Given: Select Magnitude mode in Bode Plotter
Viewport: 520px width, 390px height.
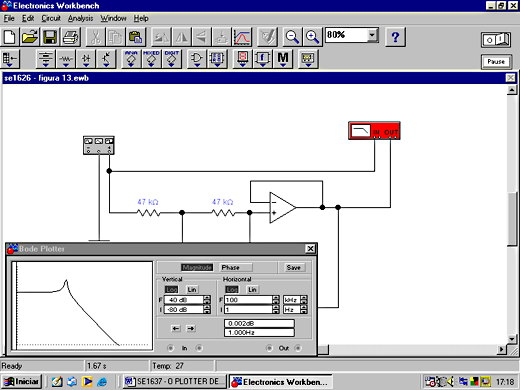Looking at the screenshot, I should point(197,267).
